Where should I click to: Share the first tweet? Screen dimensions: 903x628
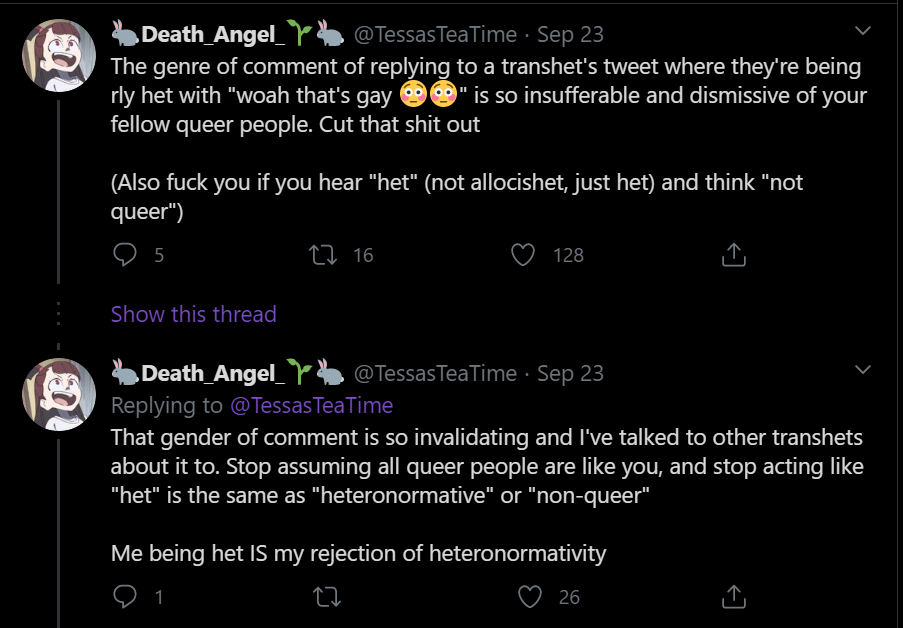coord(733,255)
